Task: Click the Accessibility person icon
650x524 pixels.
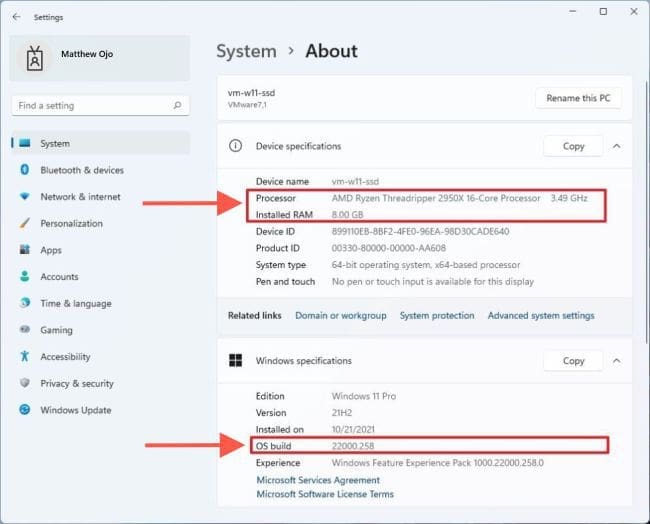Action: coord(25,357)
